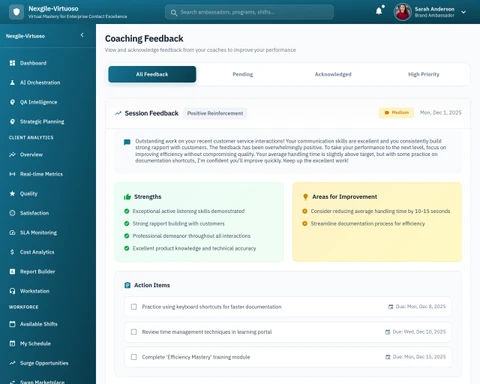Image resolution: width=480 pixels, height=384 pixels.
Task: Click Sarah Anderson's profile avatar
Action: pyautogui.click(x=403, y=12)
